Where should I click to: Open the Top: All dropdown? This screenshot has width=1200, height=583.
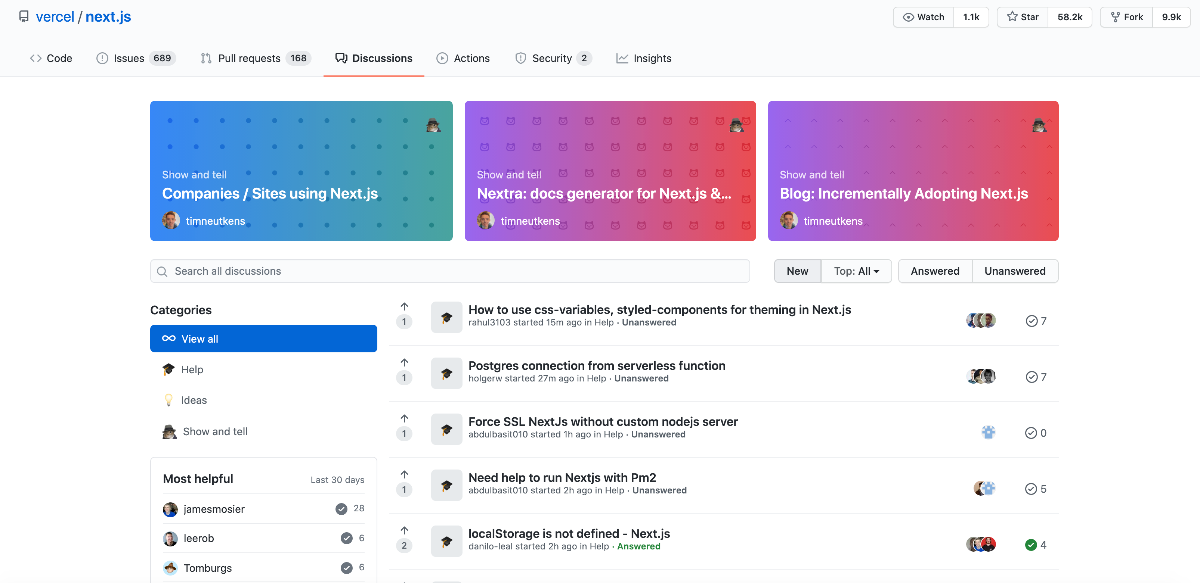click(x=856, y=271)
